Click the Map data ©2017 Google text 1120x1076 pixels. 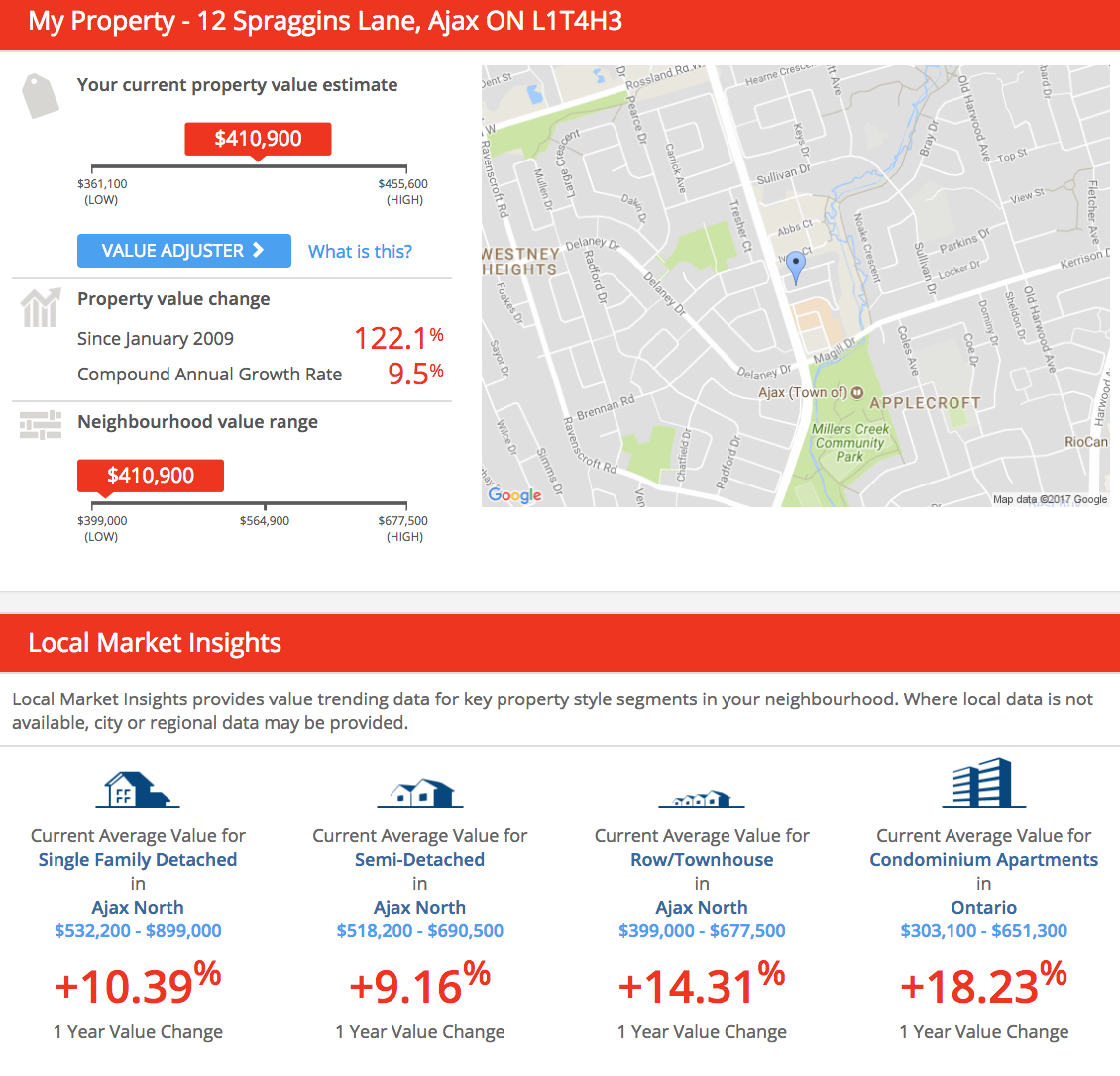1050,499
